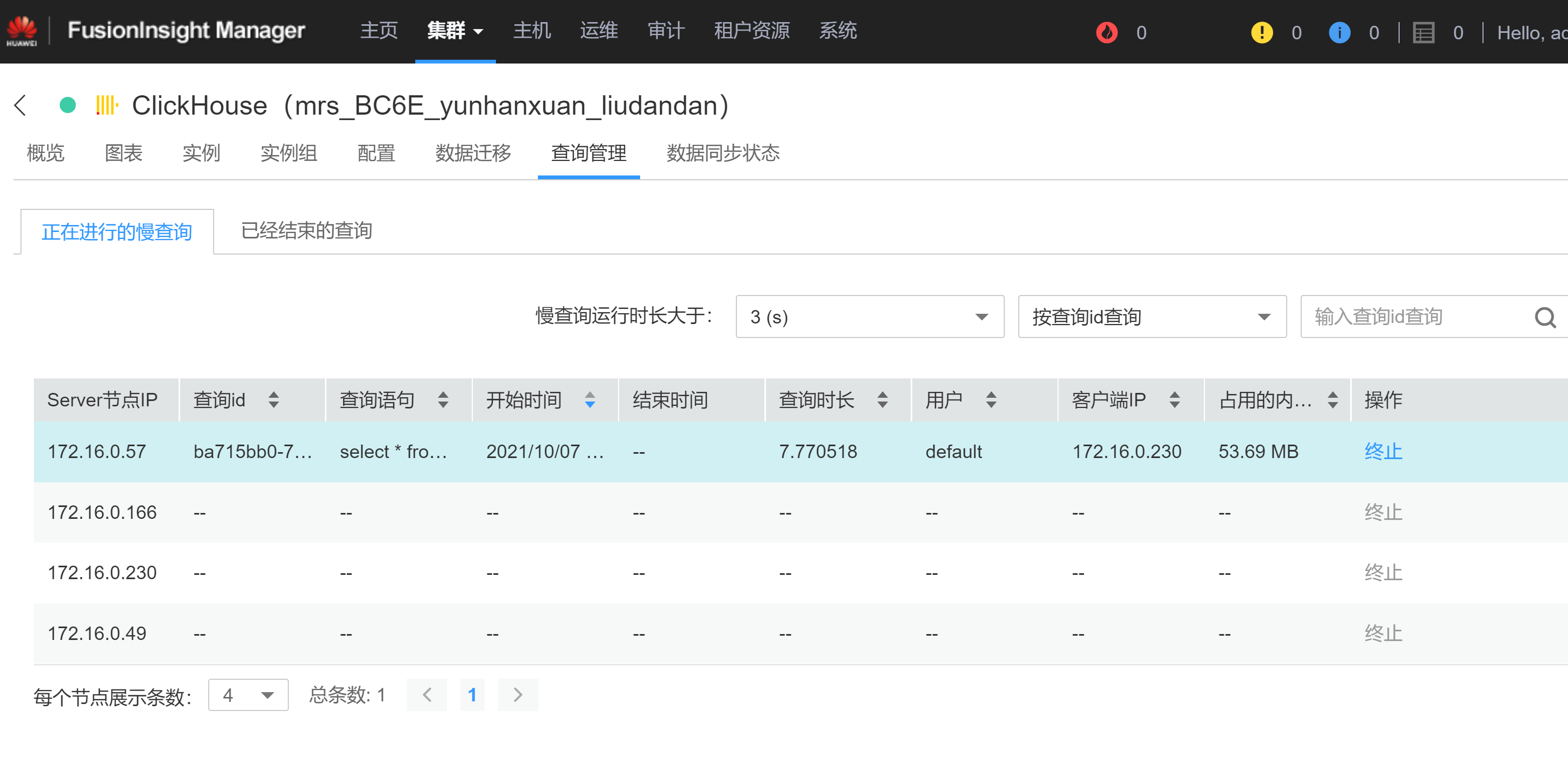Click 终止 link for 172.16.0.57 query
1568x767 pixels.
pos(1383,452)
